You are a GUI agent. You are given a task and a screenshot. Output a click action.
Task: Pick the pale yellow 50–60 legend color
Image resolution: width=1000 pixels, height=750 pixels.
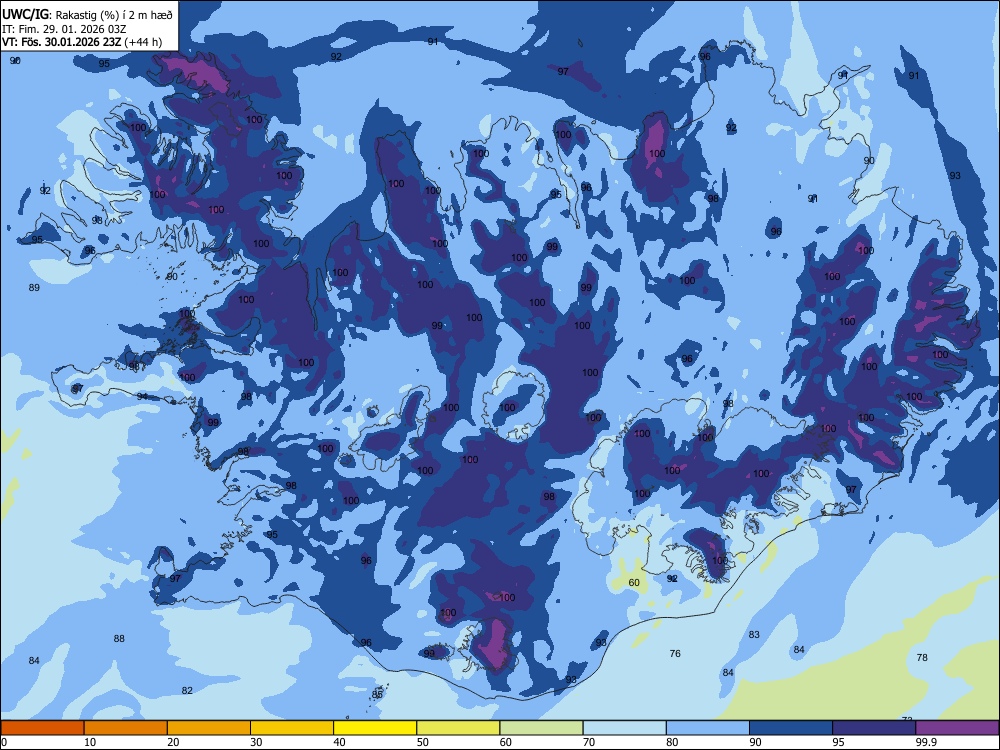pyautogui.click(x=458, y=728)
